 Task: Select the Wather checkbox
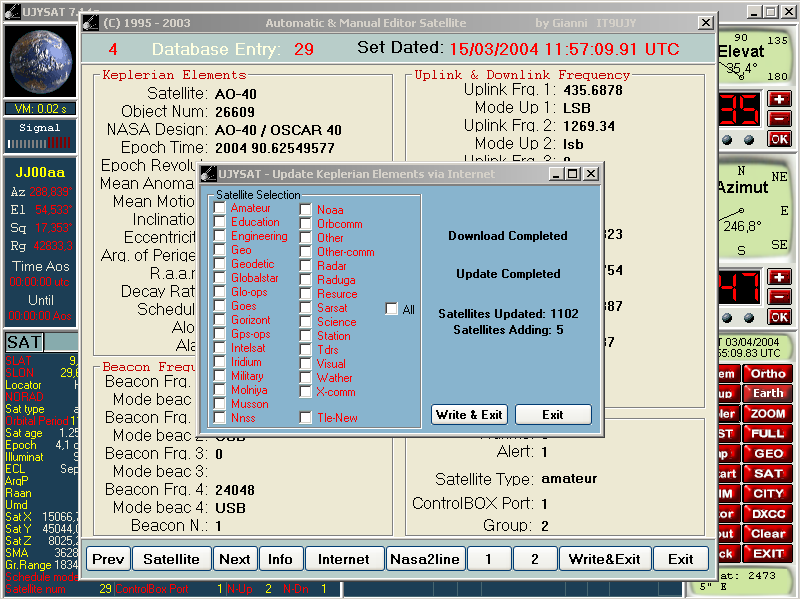click(x=306, y=378)
